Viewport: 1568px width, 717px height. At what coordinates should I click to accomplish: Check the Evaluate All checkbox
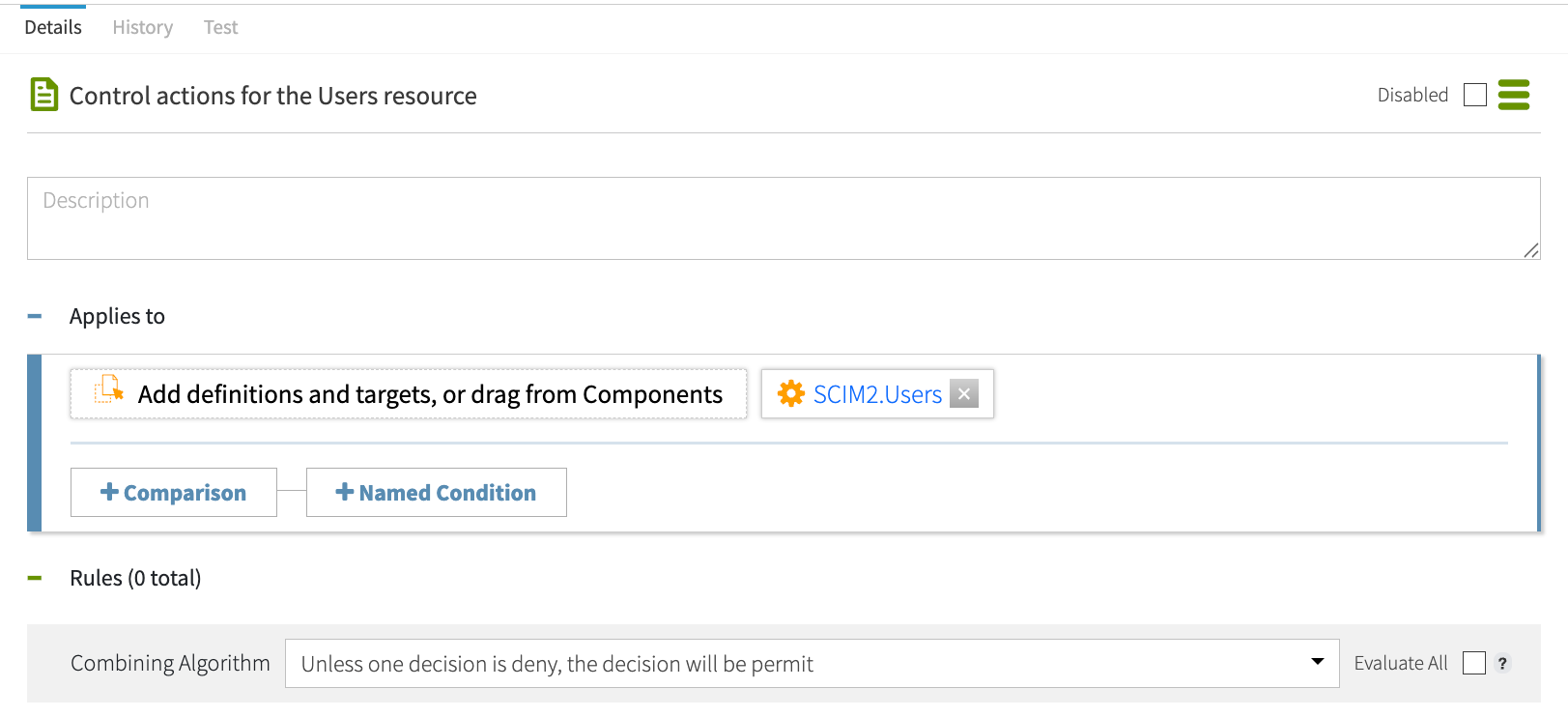pos(1474,663)
